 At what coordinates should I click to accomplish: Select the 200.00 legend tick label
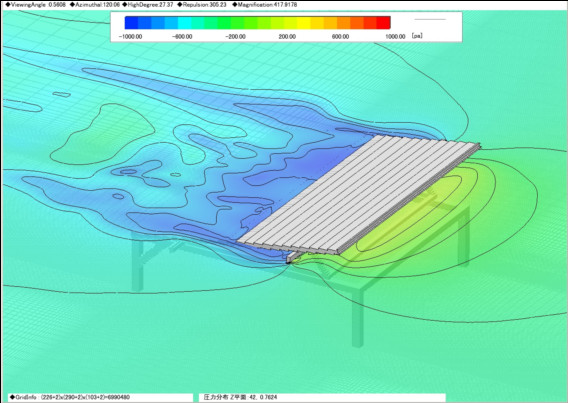(287, 37)
